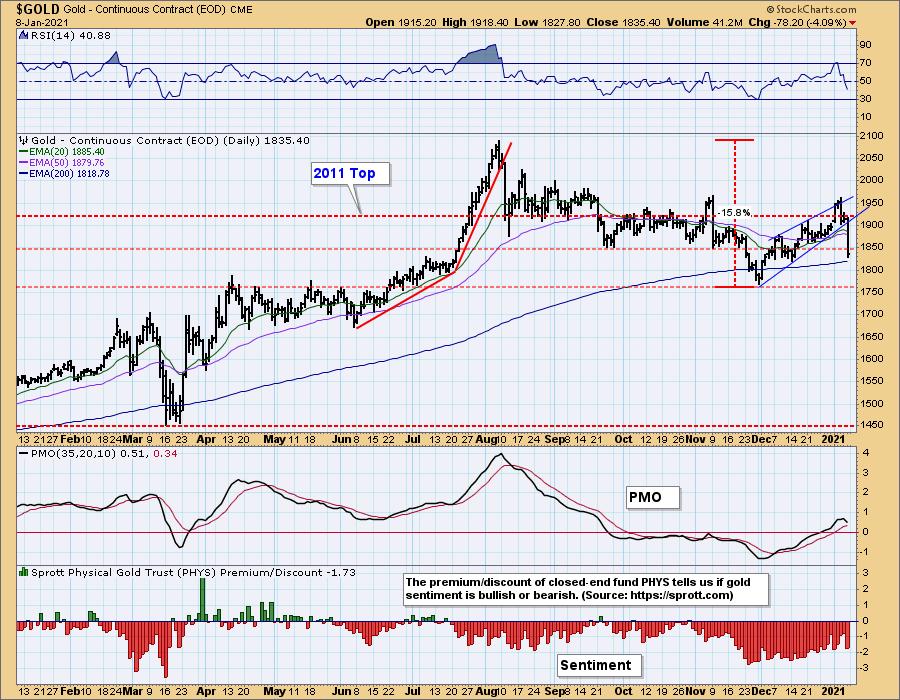Click the Gold Continuous Contract (EOD) CME title text
Viewport: 900px width, 700px height.
click(158, 9)
